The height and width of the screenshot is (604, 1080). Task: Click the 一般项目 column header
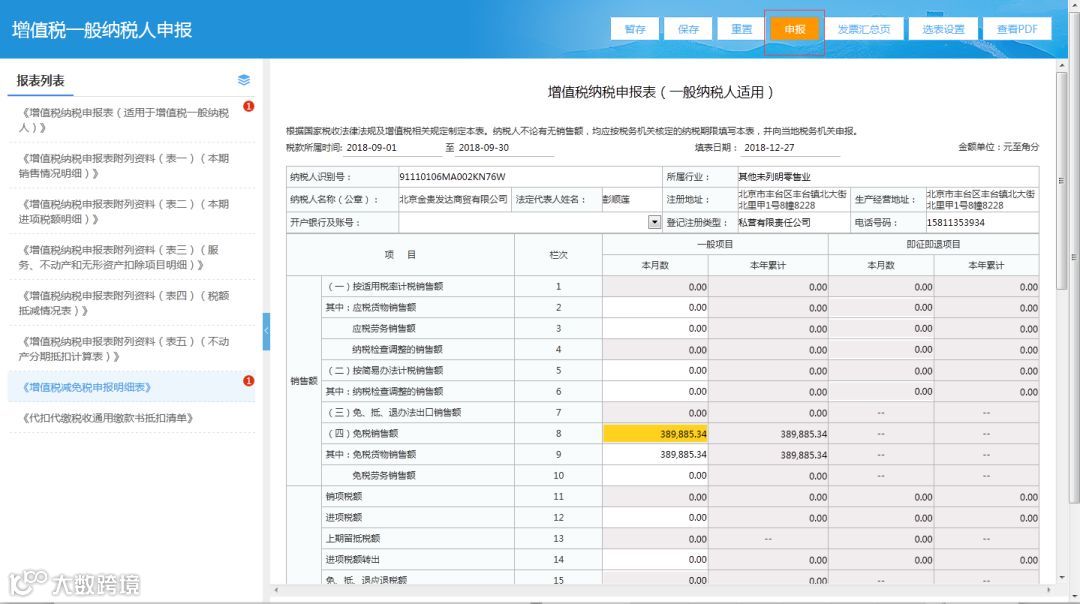[715, 244]
